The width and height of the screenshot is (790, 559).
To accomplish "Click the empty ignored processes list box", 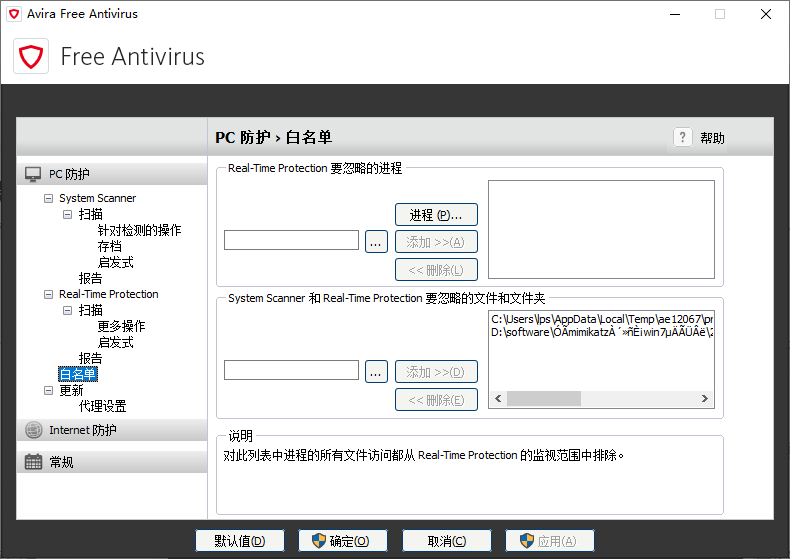I will 601,230.
